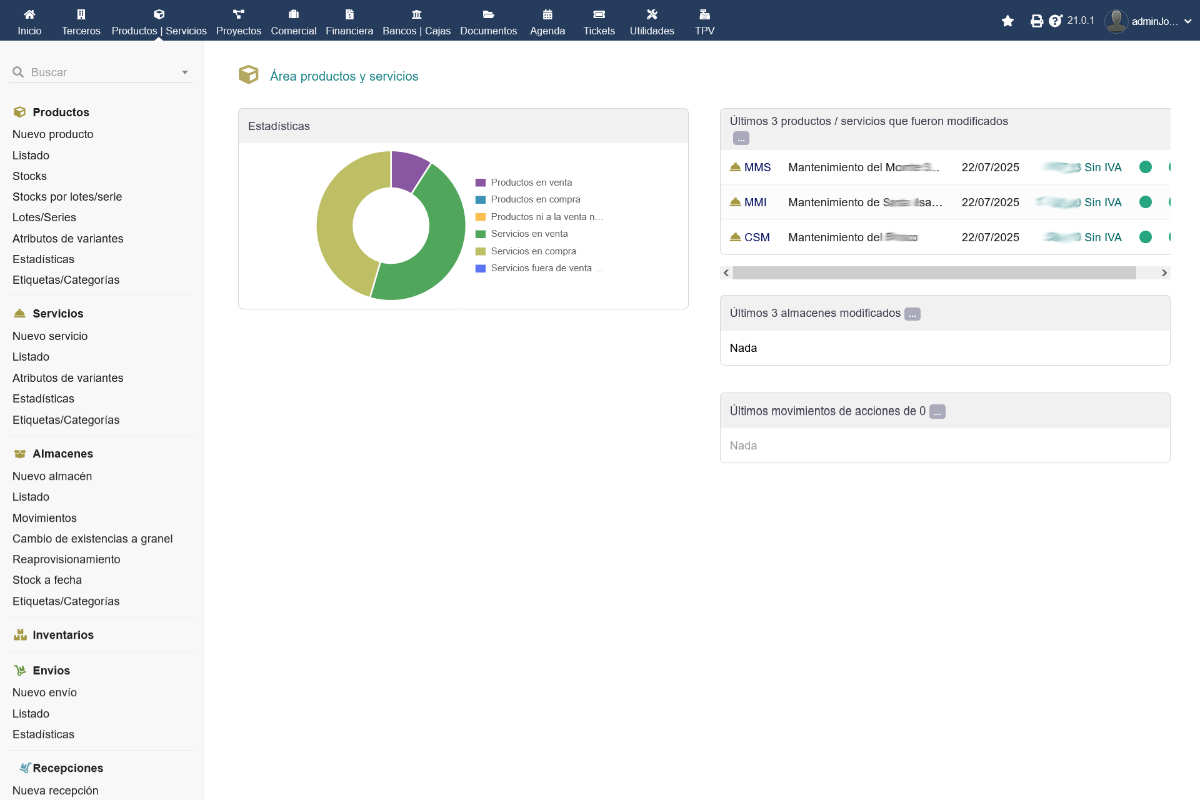This screenshot has width=1200, height=800.
Task: Open the MMS service link
Action: click(x=757, y=167)
